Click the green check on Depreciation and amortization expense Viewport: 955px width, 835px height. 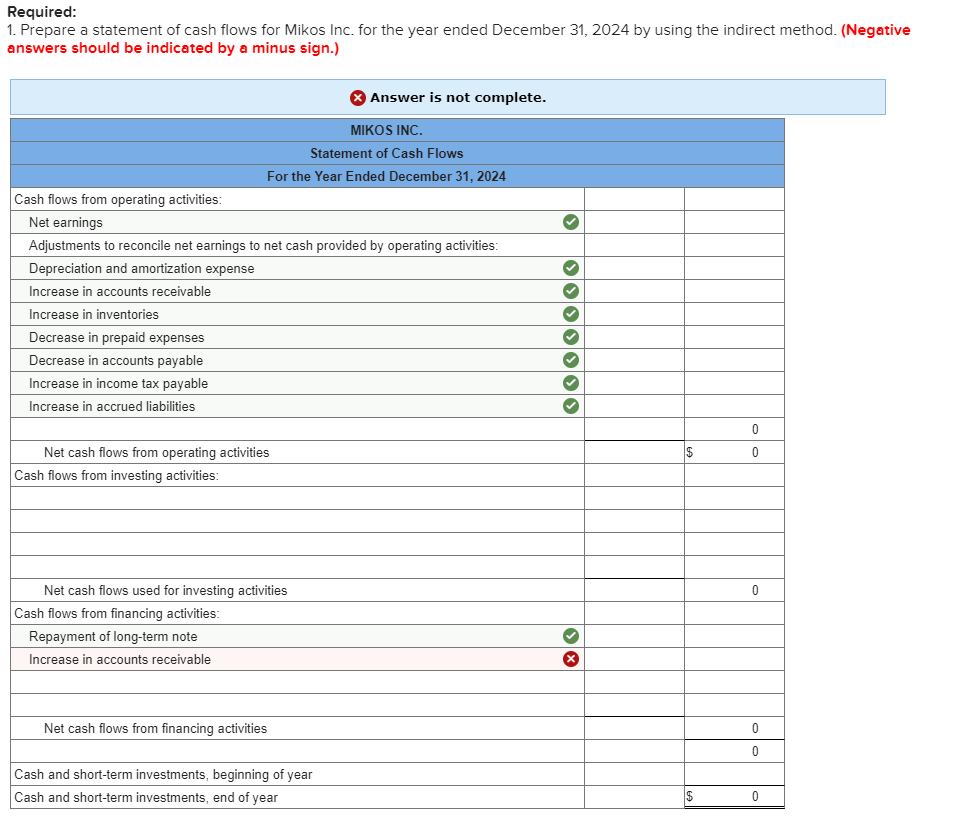point(571,268)
